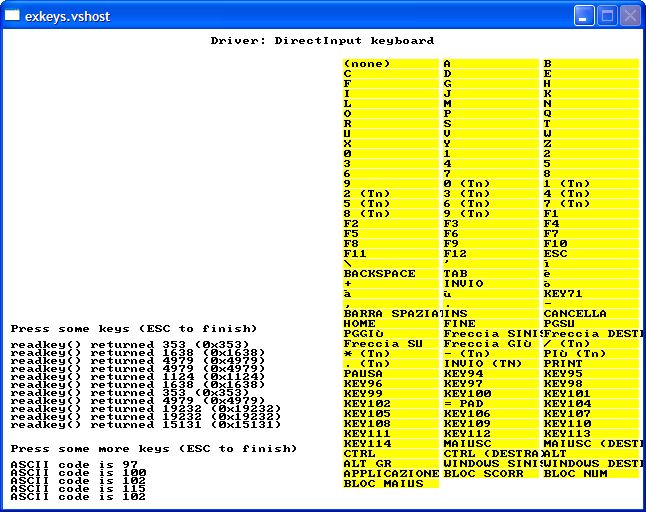Click the ALT GR key label
Image resolution: width=646 pixels, height=512 pixels.
coord(366,463)
